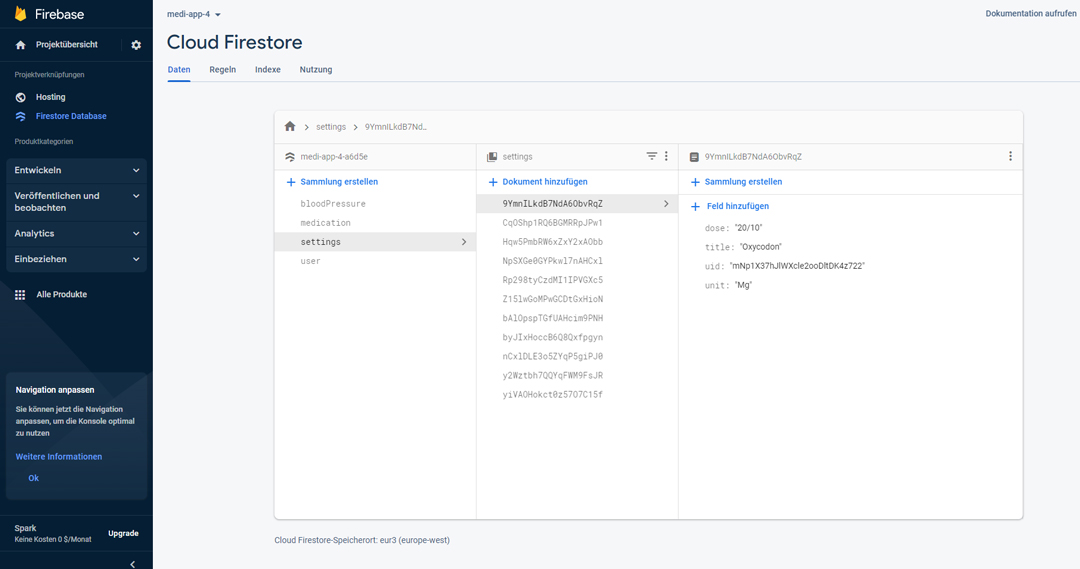Click Dokumentation aufrufen link
Image resolution: width=1080 pixels, height=569 pixels.
pyautogui.click(x=1030, y=14)
